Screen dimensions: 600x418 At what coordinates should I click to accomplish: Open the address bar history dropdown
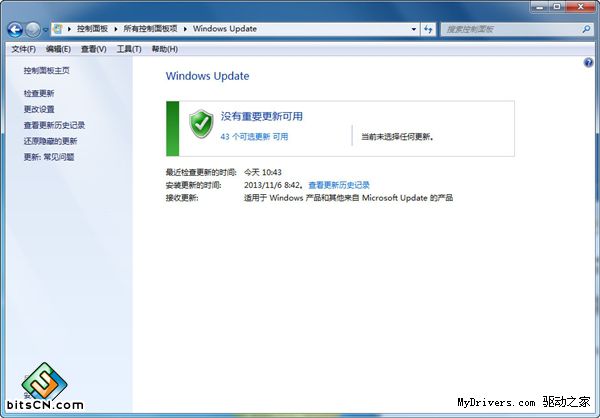(x=414, y=29)
